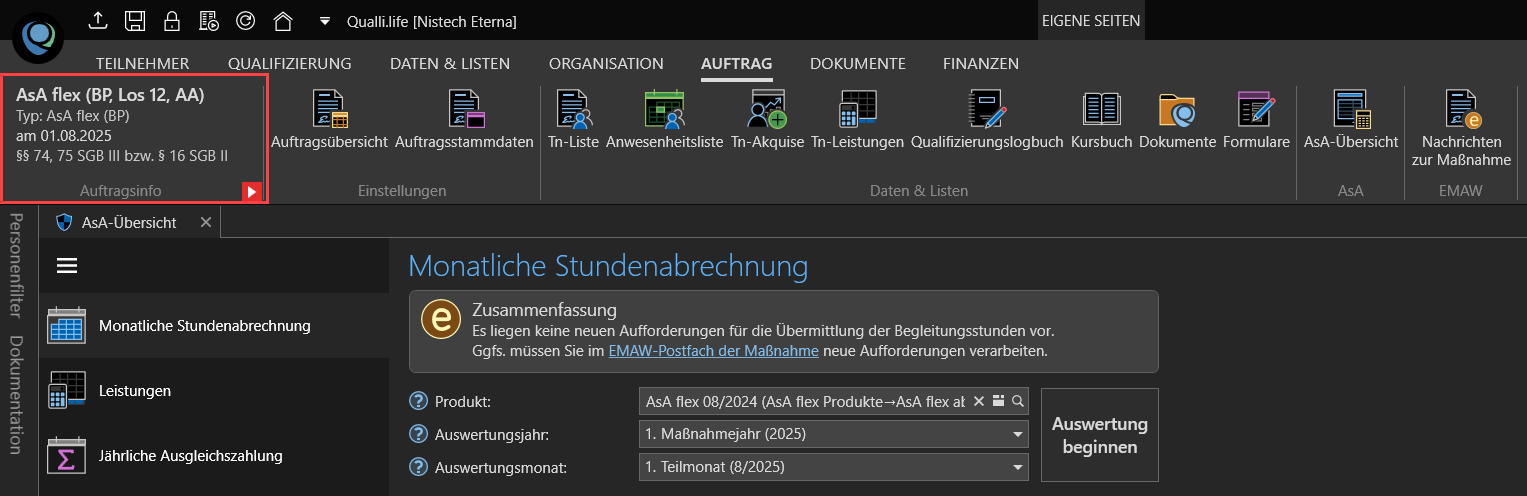Click the lock icon in title bar
Screen dimensions: 1527x496
(172, 20)
